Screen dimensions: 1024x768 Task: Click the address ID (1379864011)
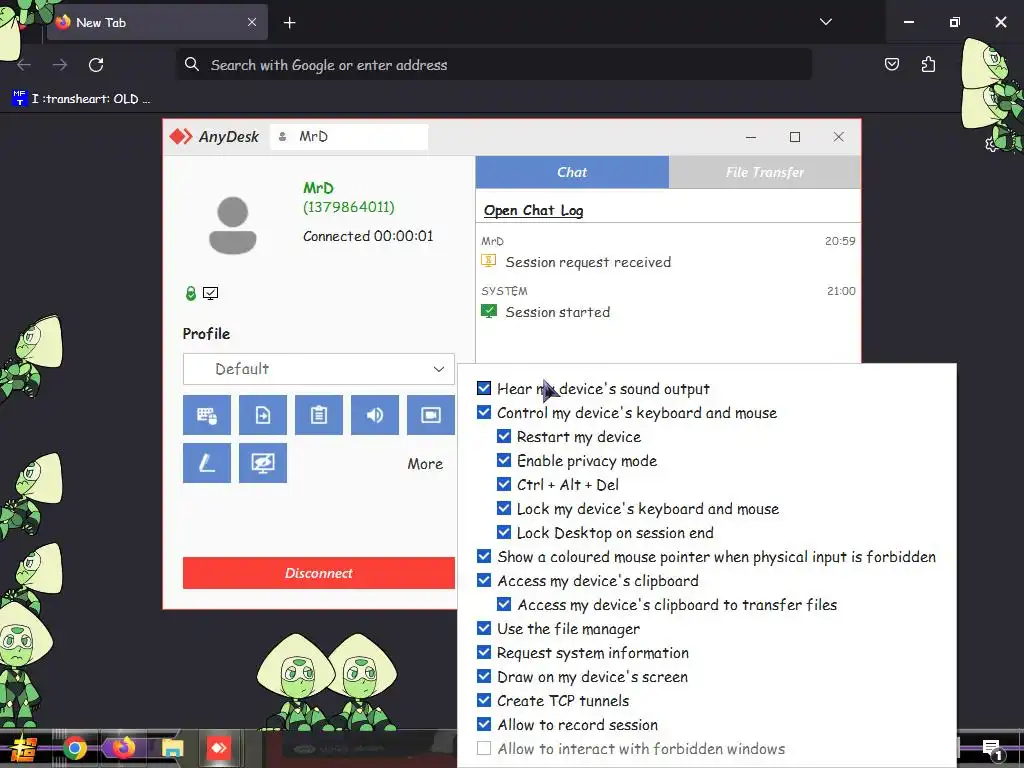(x=349, y=207)
